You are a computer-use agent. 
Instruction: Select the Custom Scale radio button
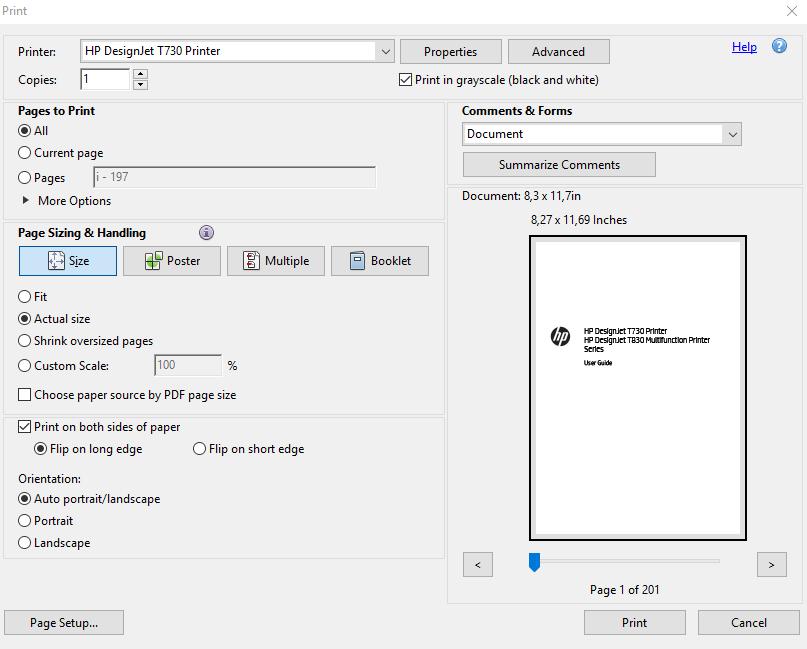click(x=24, y=365)
